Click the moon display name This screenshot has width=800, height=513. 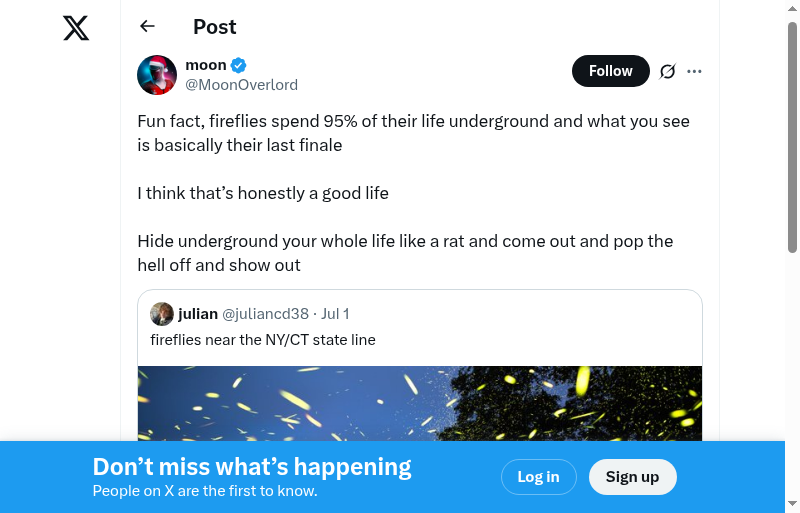point(206,65)
